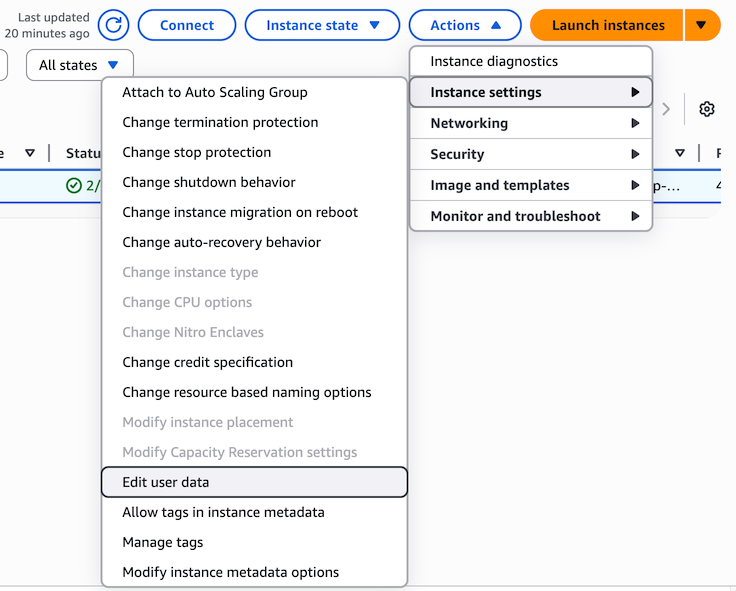Click the Launch instances button
This screenshot has width=736, height=591.
tap(608, 25)
